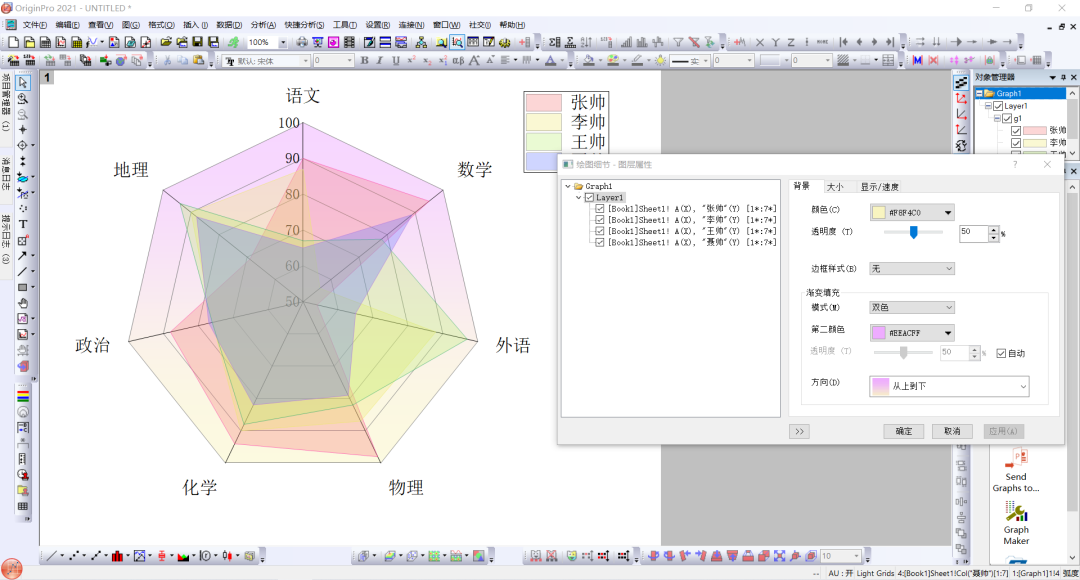Open the zoom 100% dropdown
This screenshot has width=1080, height=580.
(283, 43)
